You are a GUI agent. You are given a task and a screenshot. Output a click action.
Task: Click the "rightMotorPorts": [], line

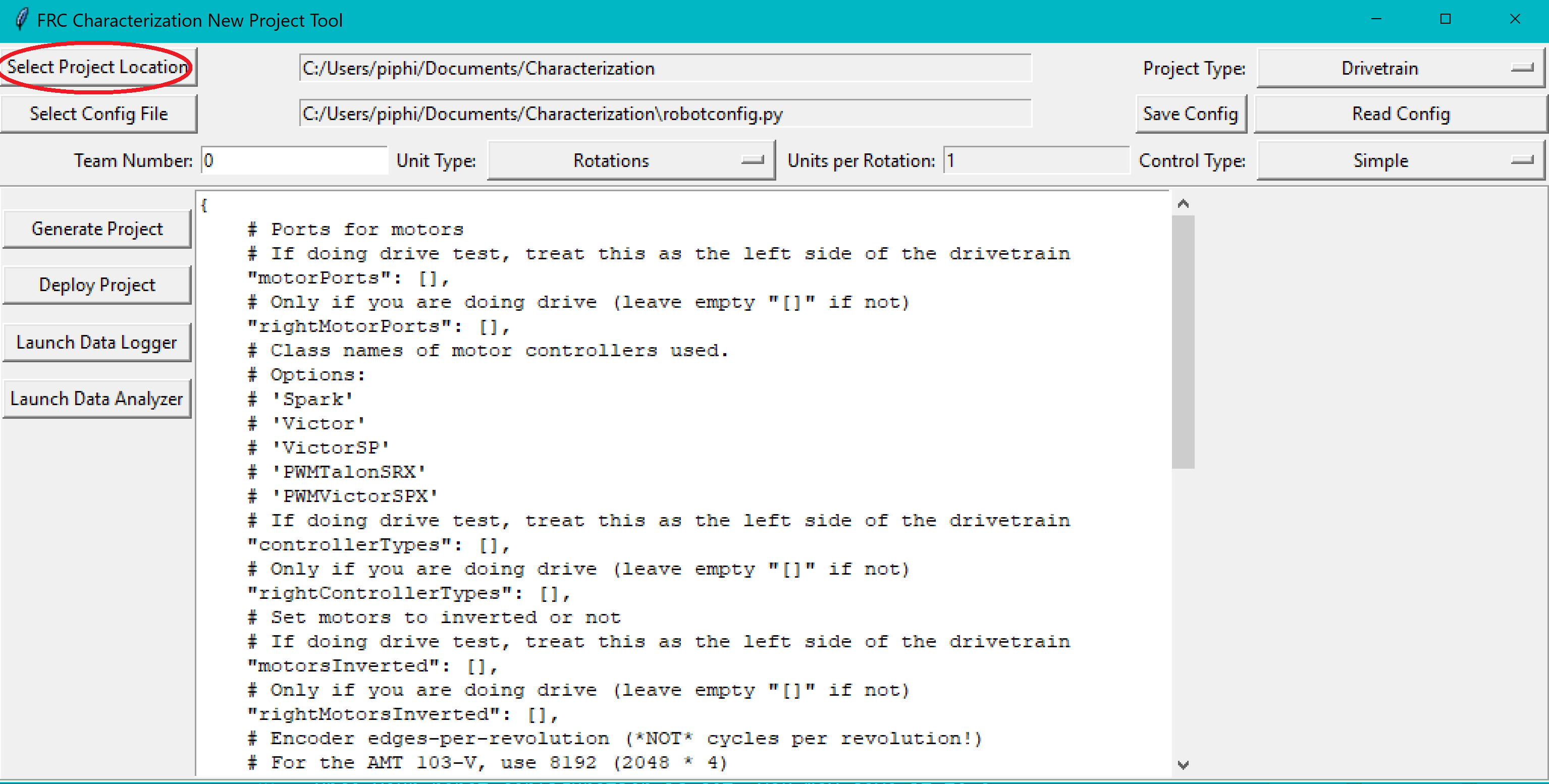pos(379,326)
